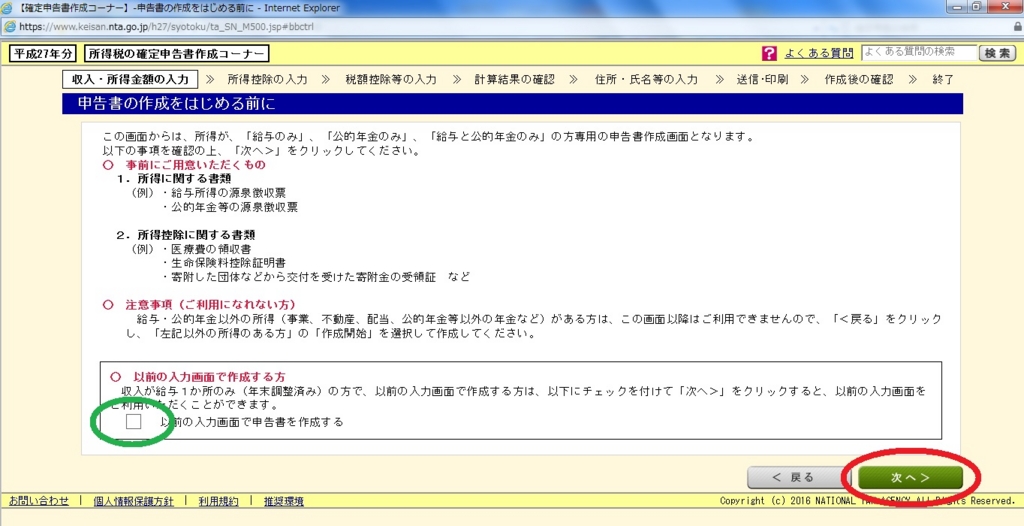This screenshot has width=1024, height=526.
Task: Select the 税額控除等の入力 step
Action: [391, 80]
